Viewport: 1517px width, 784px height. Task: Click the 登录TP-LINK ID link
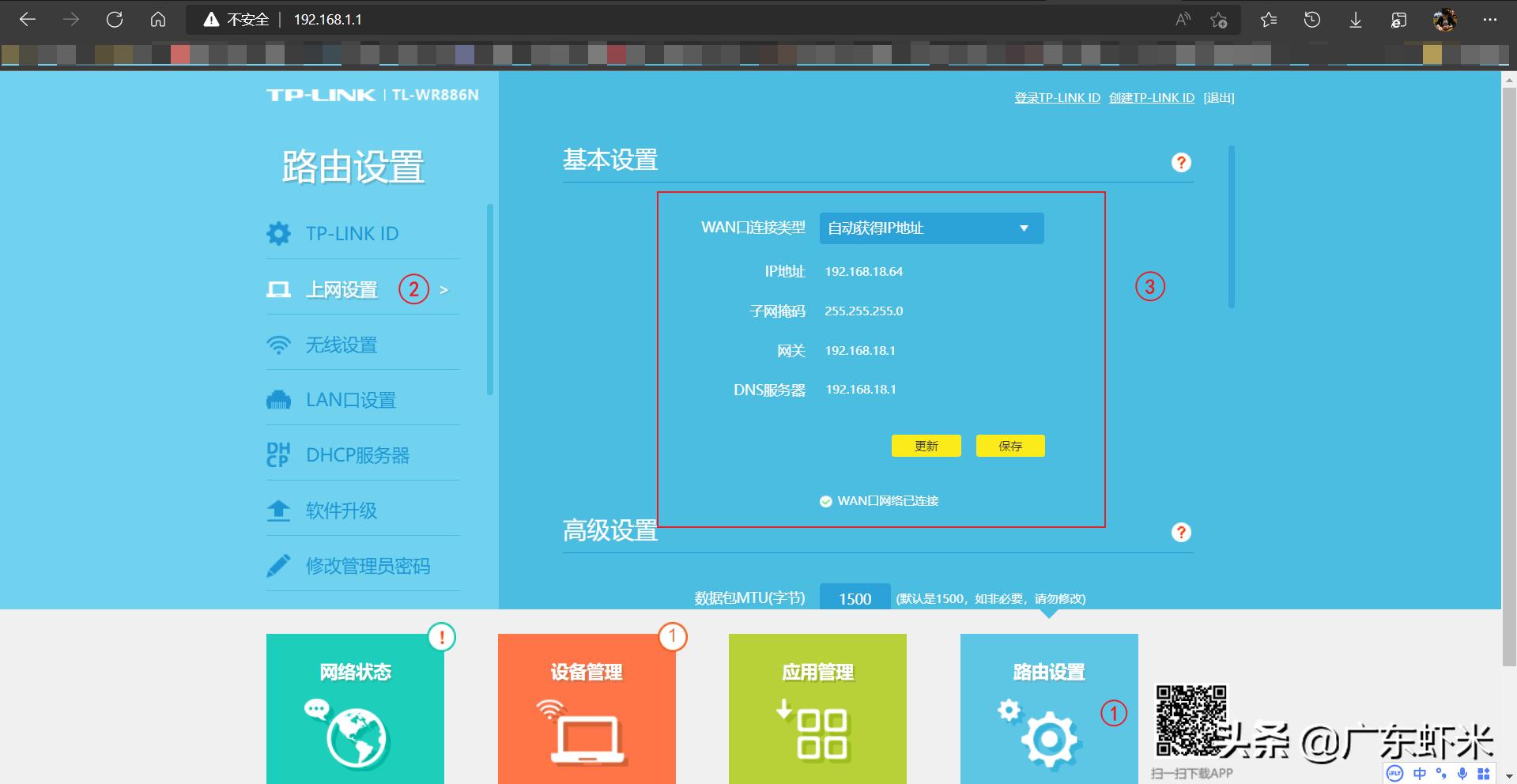coord(1057,98)
